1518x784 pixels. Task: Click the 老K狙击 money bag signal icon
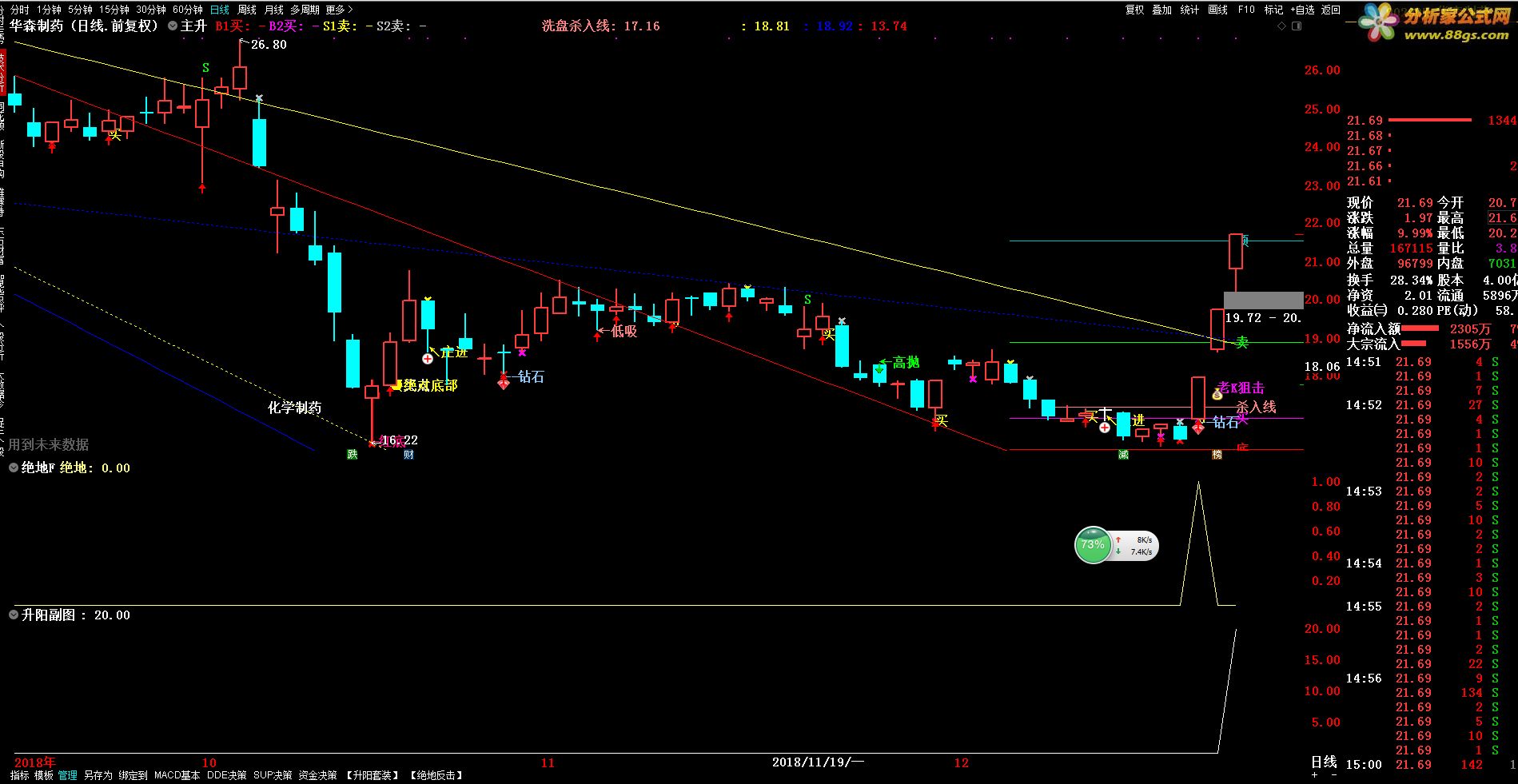click(1217, 394)
